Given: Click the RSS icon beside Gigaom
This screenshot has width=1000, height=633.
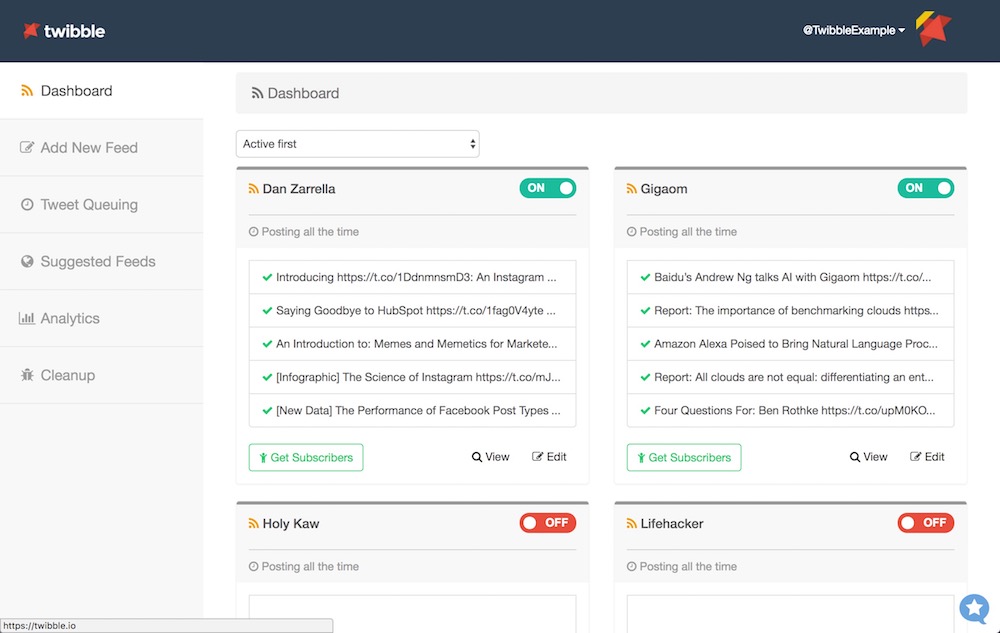Looking at the screenshot, I should (x=631, y=189).
